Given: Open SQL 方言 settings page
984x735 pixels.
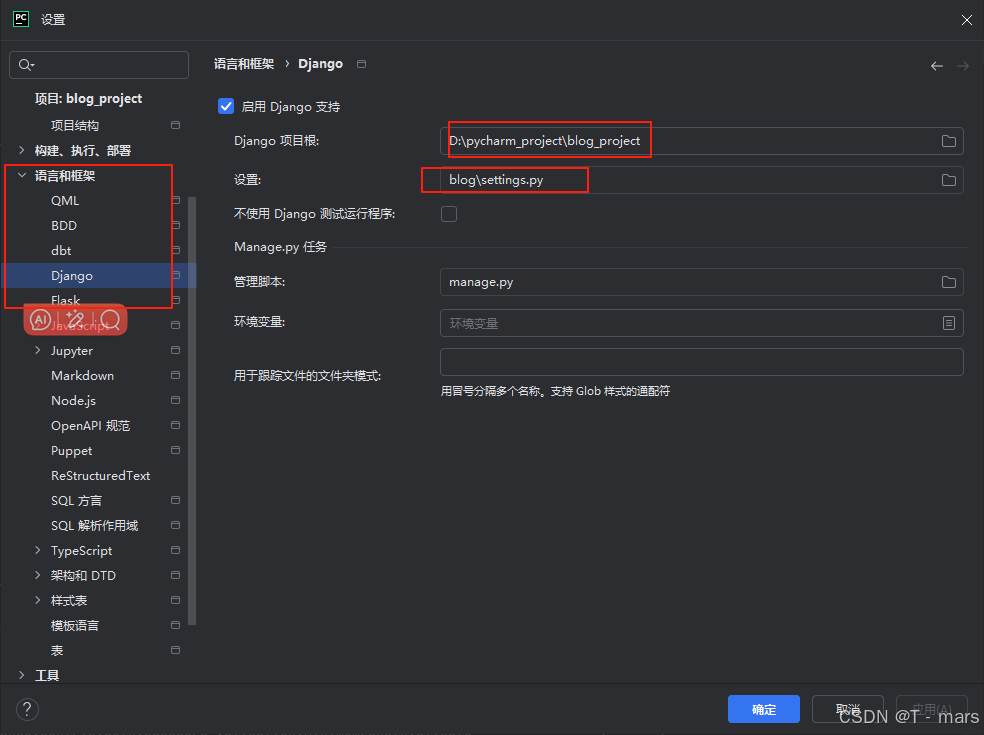Looking at the screenshot, I should coord(77,501).
